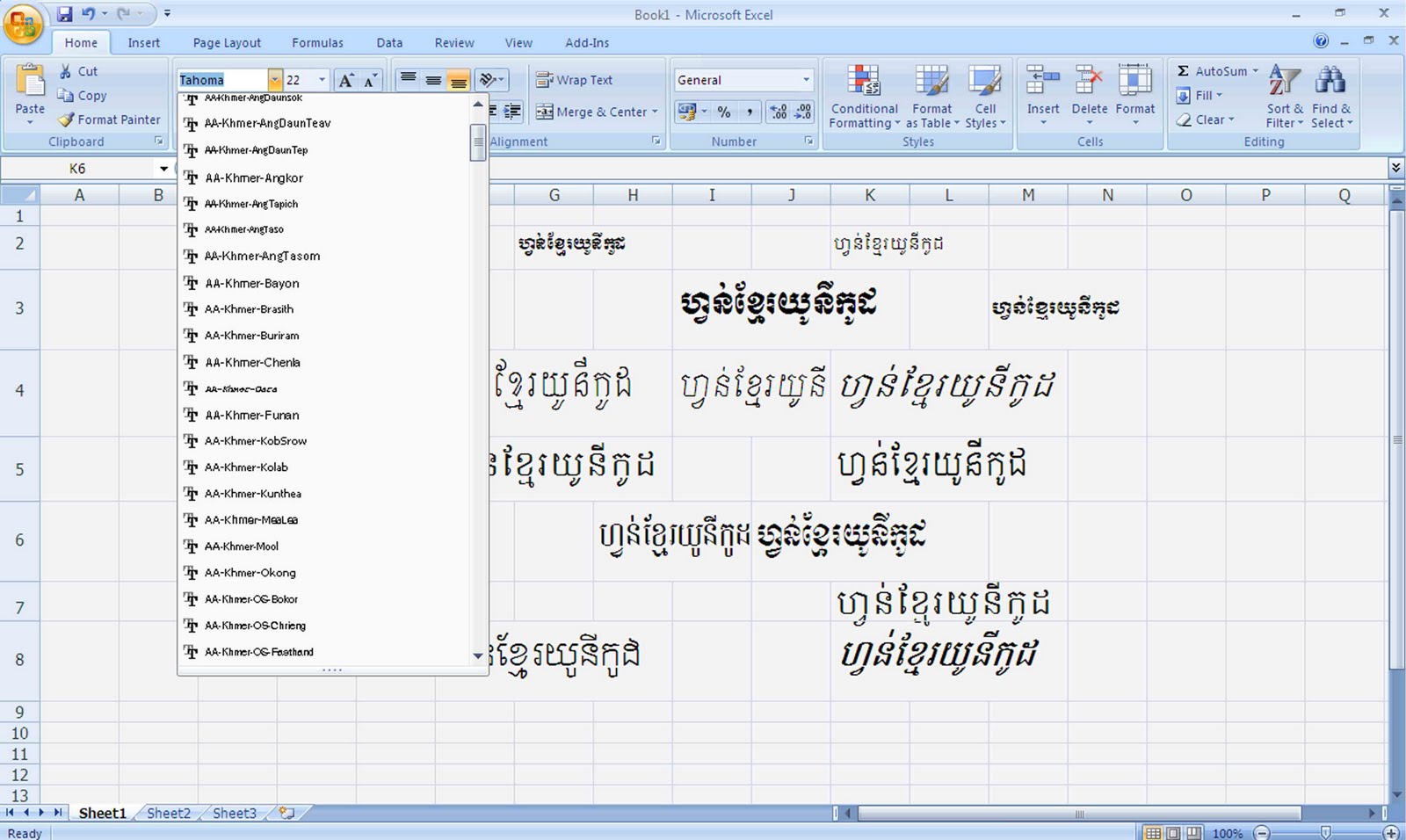The width and height of the screenshot is (1406, 840).
Task: Open the General number format dropdown
Action: pos(806,80)
